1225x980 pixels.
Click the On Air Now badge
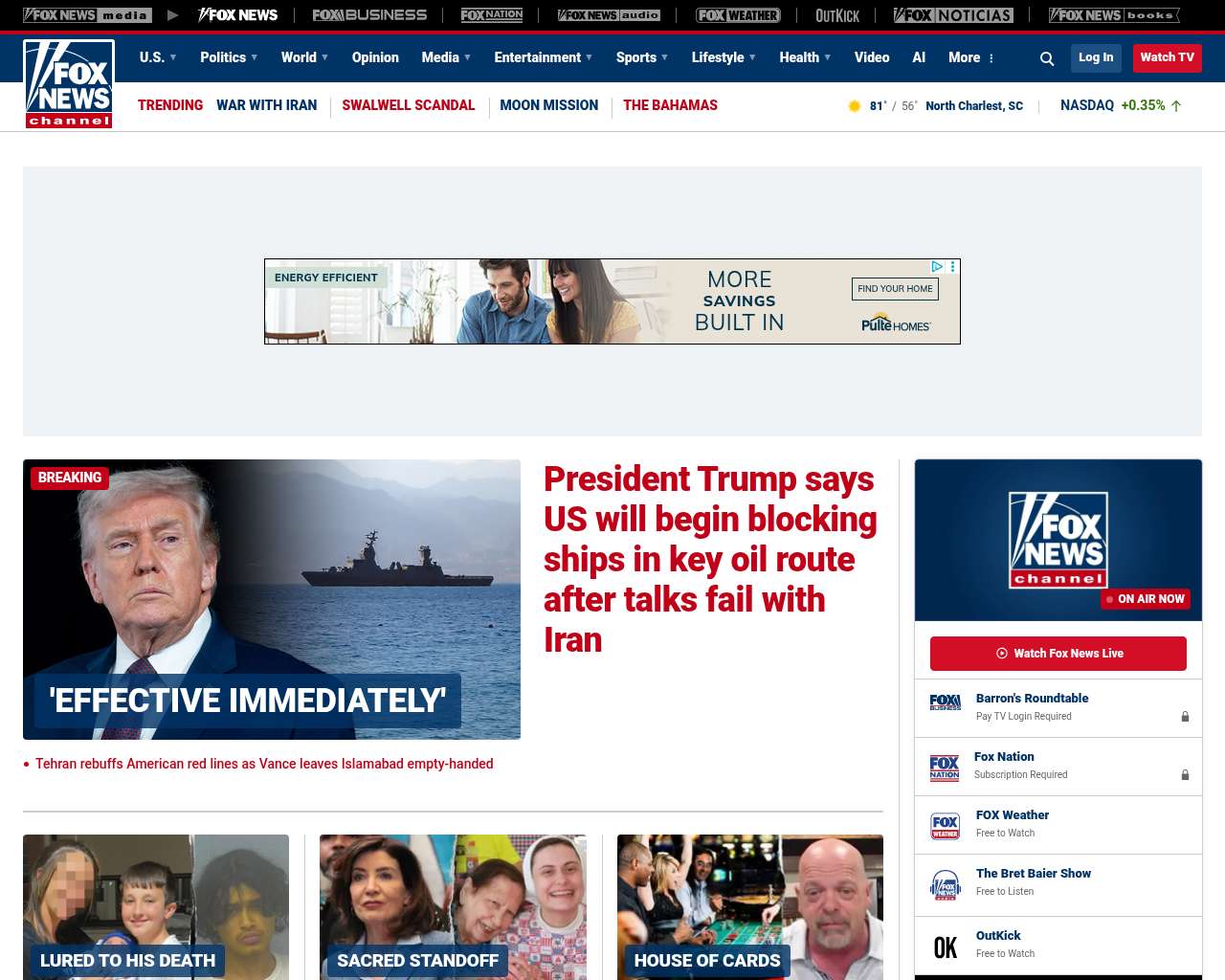(x=1146, y=599)
